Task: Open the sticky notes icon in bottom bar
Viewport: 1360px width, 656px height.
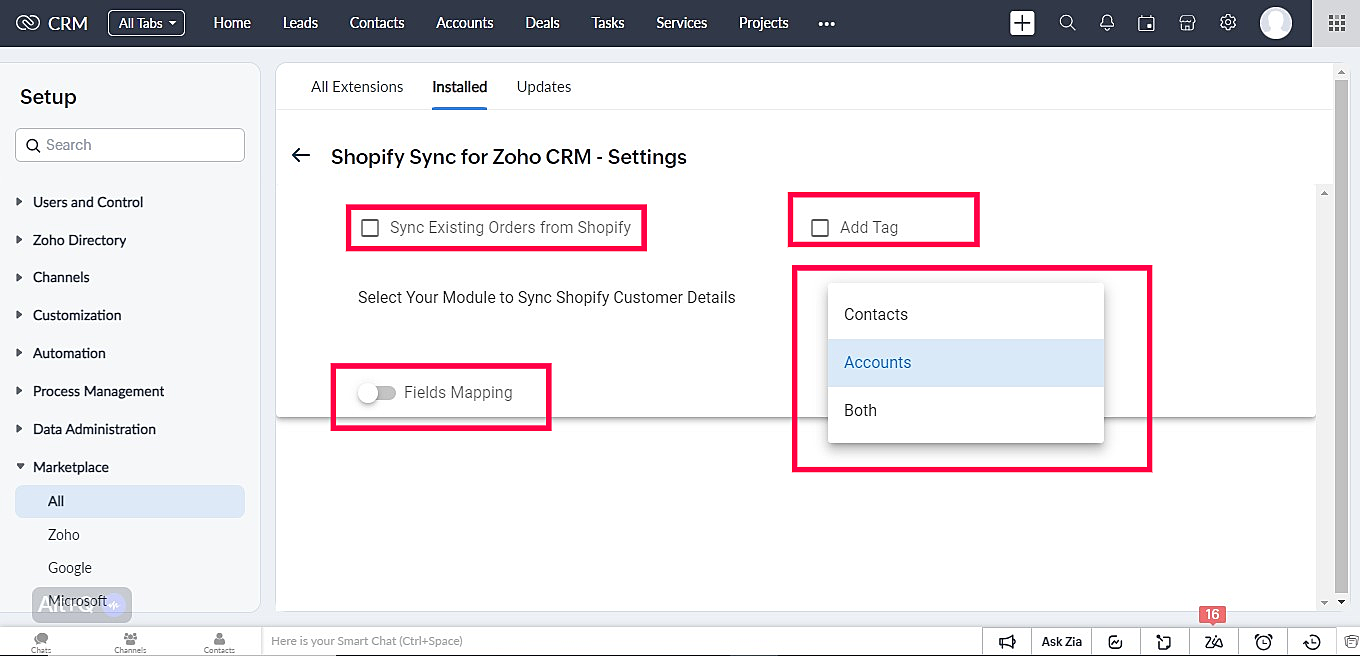Action: 1164,641
